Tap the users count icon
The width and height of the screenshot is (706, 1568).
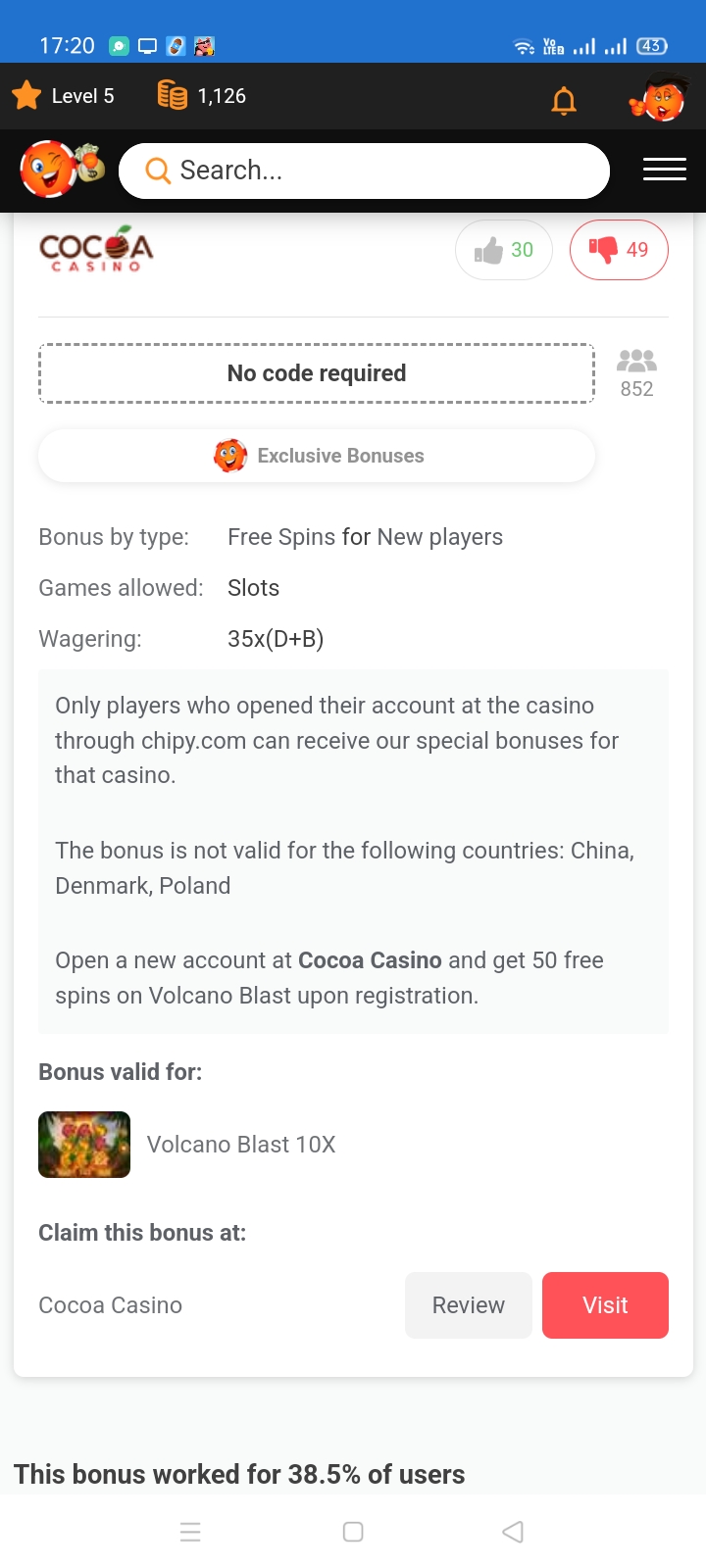tap(636, 362)
